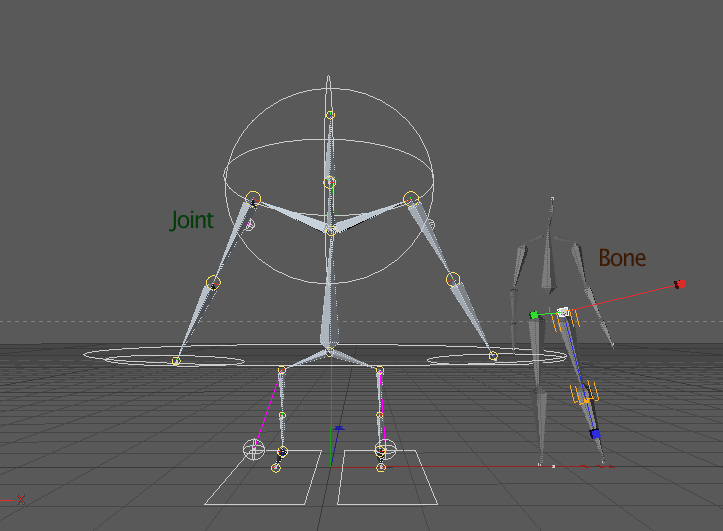Select the pelvis joint at spine base
The width and height of the screenshot is (723, 531).
click(329, 352)
